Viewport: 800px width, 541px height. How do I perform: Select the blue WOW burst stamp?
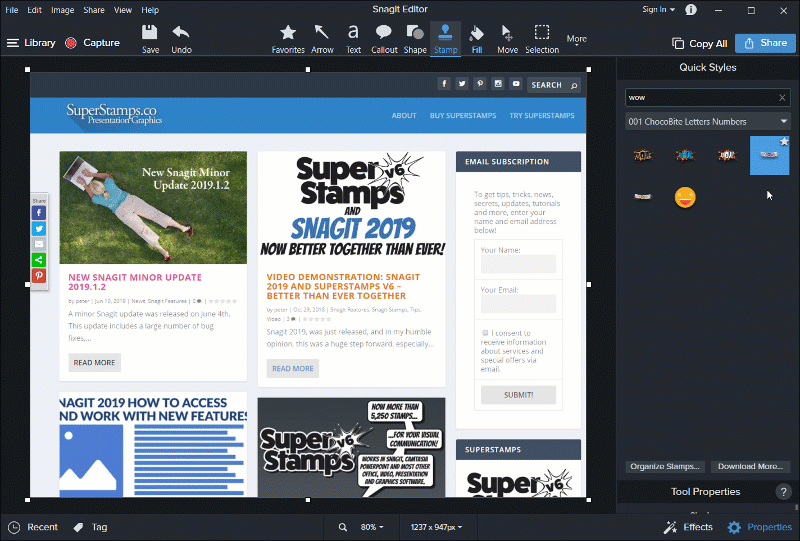point(685,155)
